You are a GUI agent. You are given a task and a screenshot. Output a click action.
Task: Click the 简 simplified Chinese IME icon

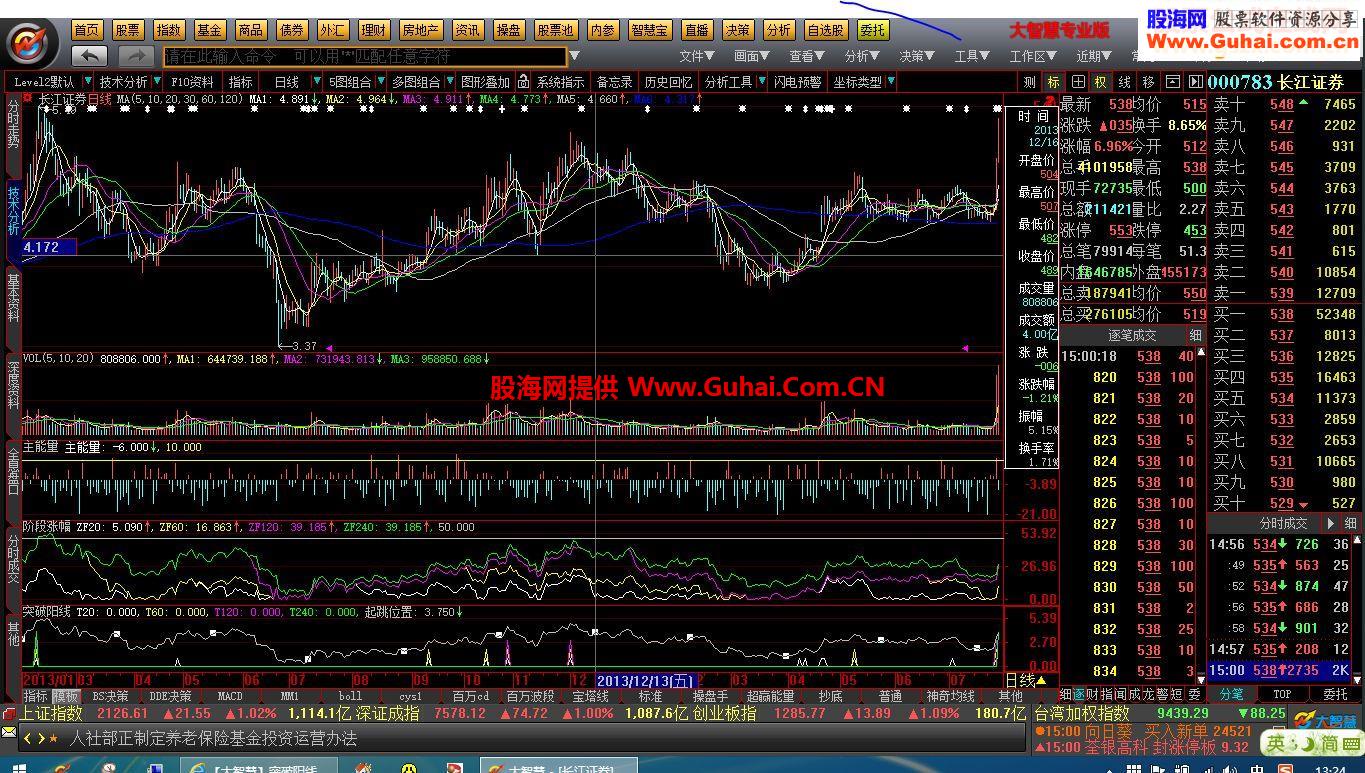pyautogui.click(x=1329, y=744)
